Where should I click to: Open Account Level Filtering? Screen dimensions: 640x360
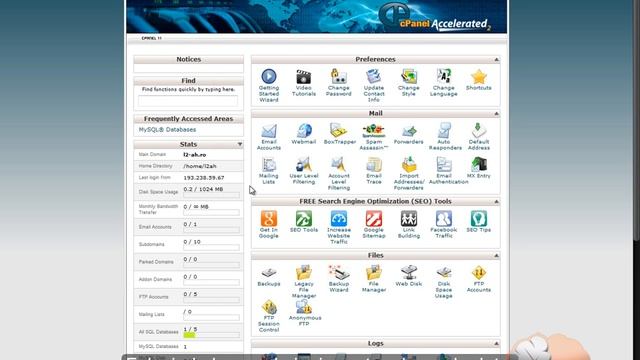(x=339, y=165)
